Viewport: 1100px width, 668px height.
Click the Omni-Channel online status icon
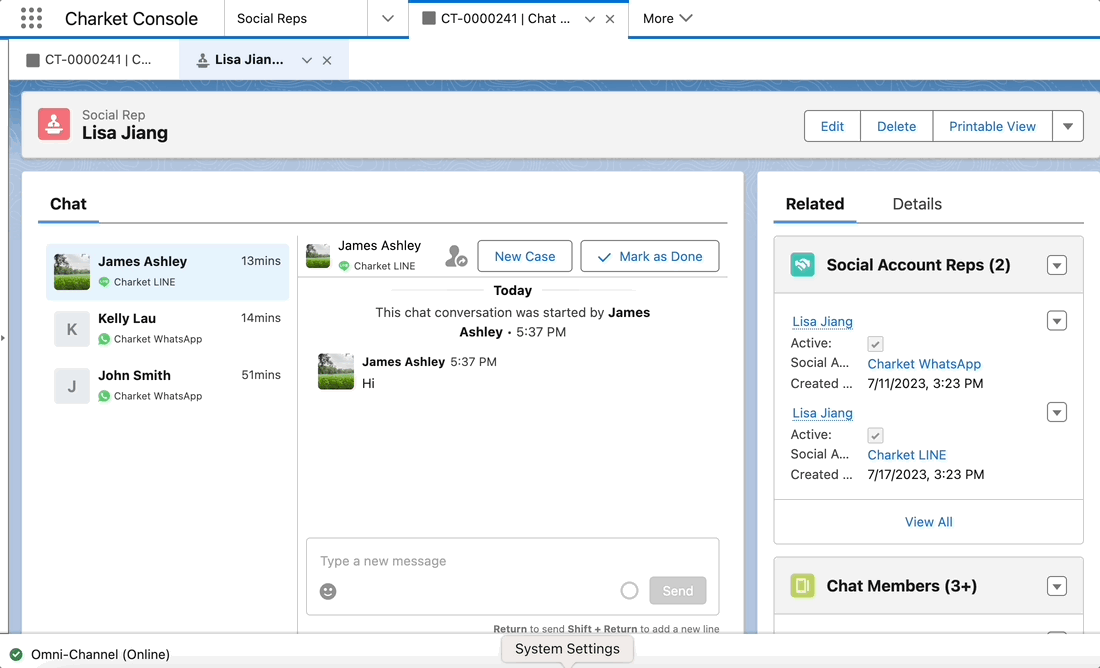coord(16,654)
